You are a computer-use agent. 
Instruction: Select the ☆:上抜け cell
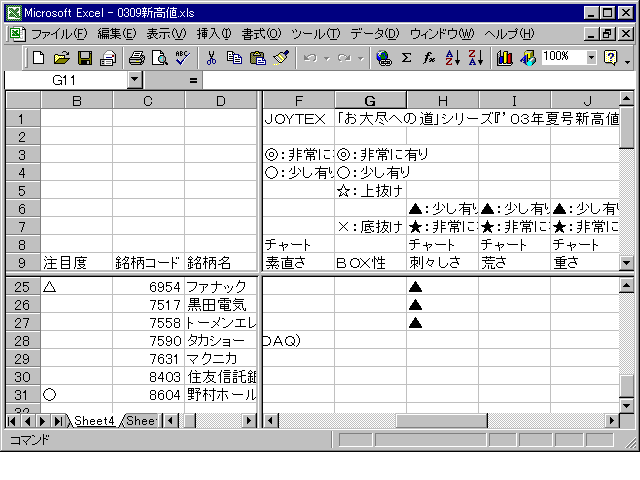pyautogui.click(x=370, y=191)
